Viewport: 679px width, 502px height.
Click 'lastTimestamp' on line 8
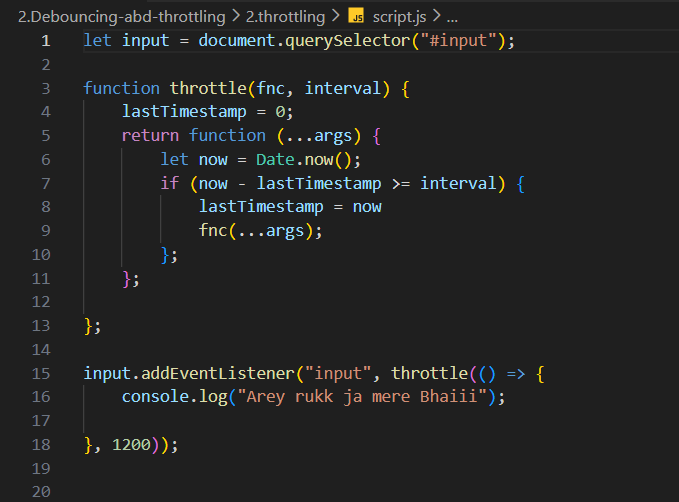coord(261,207)
